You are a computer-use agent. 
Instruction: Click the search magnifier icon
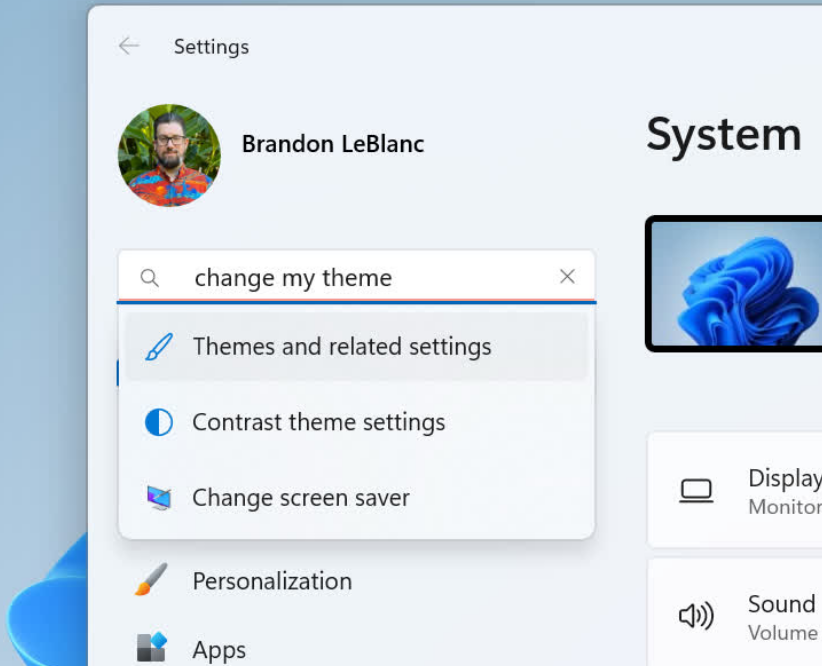(x=150, y=277)
